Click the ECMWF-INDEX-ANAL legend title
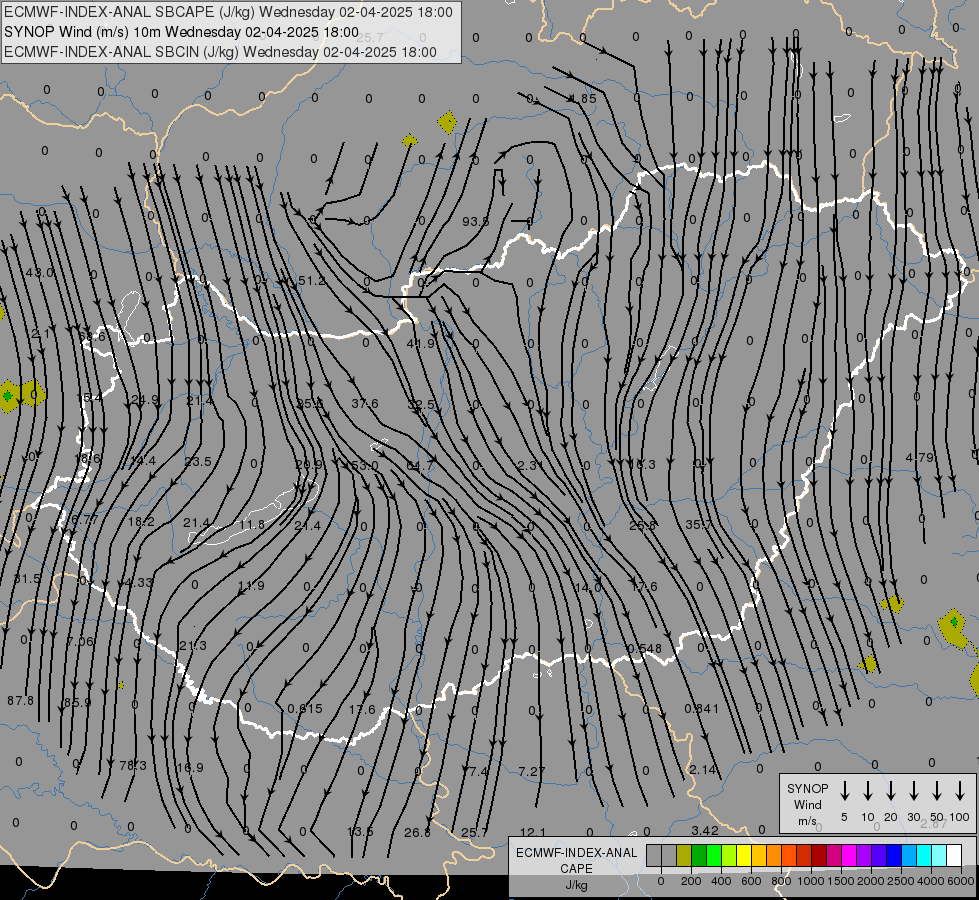 (x=576, y=853)
